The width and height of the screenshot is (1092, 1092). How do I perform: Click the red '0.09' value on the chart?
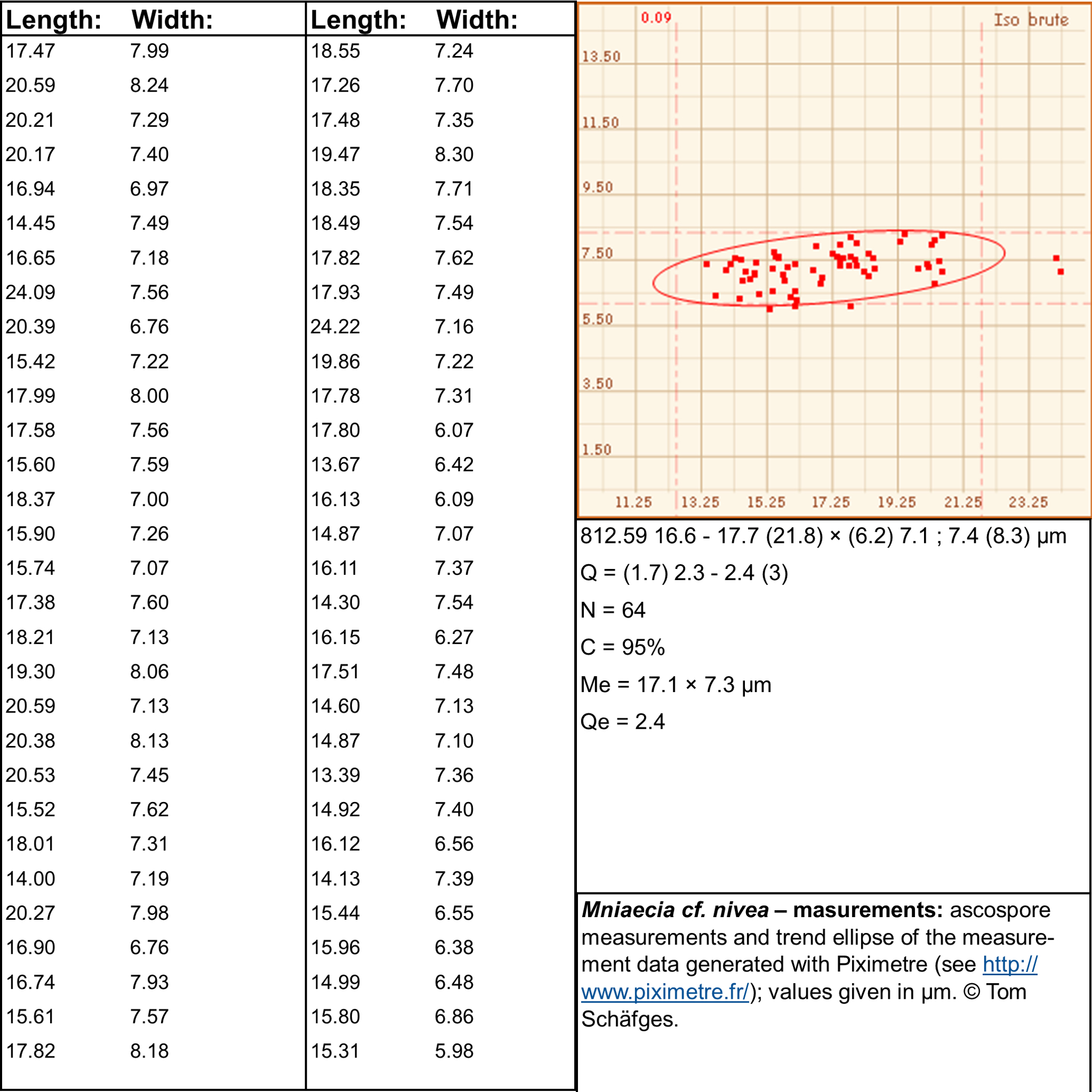tap(656, 18)
